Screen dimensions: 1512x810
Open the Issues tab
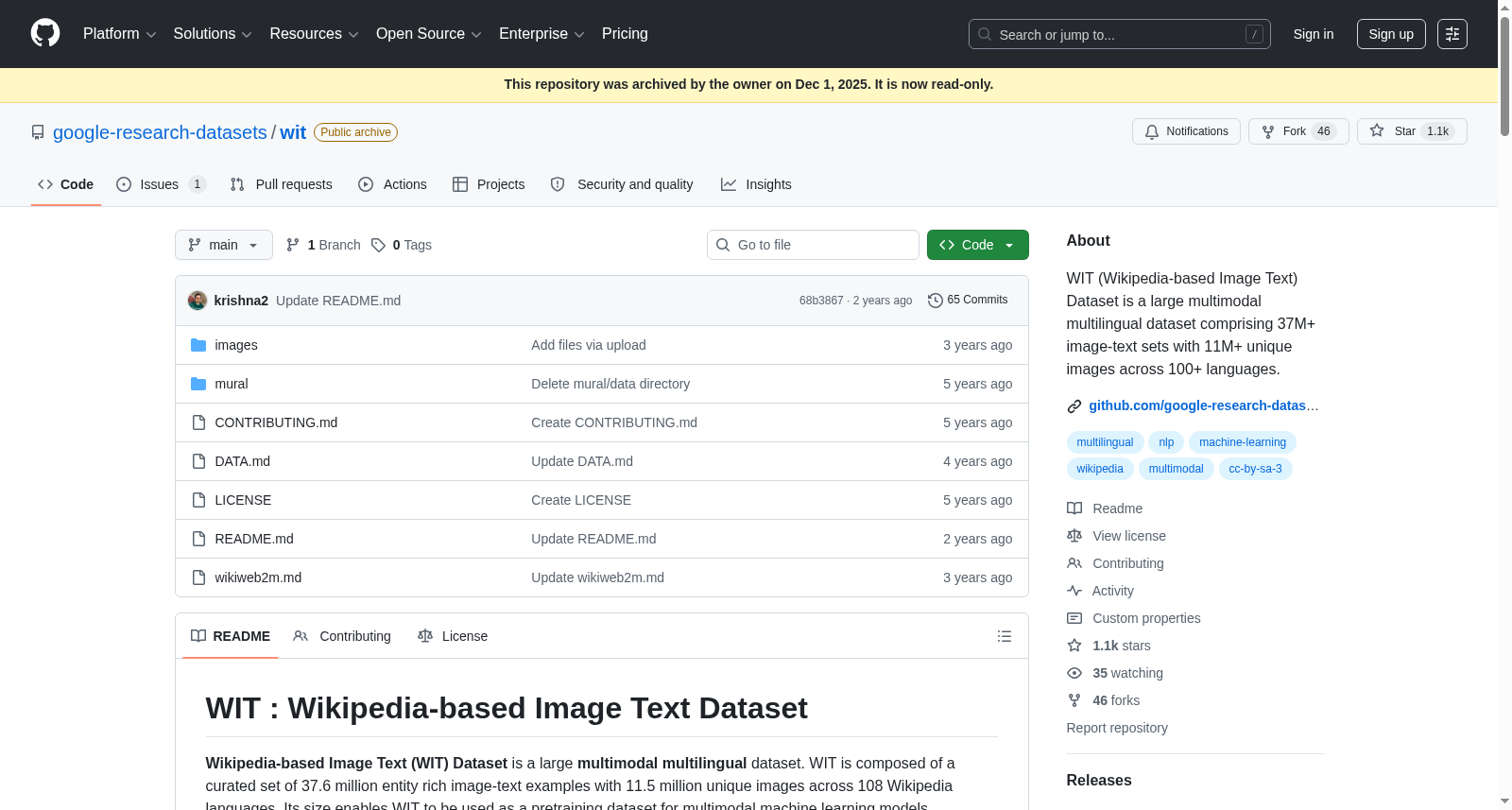coord(161,184)
